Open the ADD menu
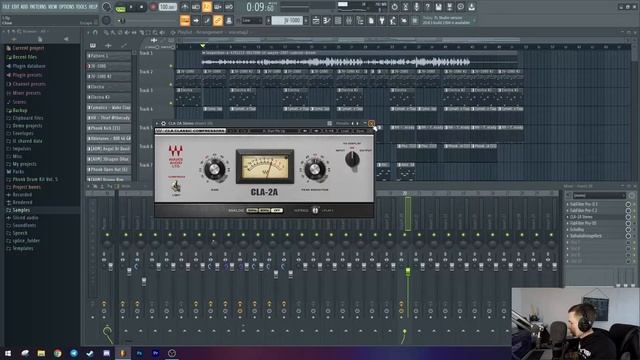Image resolution: width=640 pixels, height=360 pixels. 24,7
